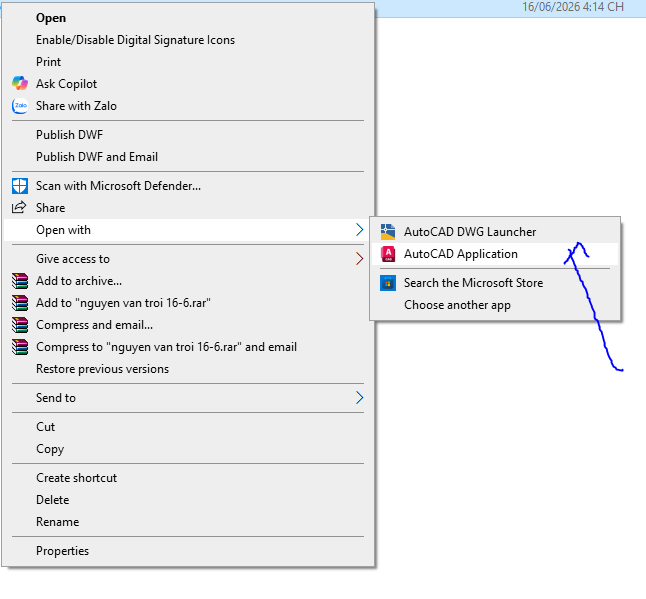Screen dimensions: 646x599
Task: Choose Create shortcut entry
Action: (x=77, y=477)
